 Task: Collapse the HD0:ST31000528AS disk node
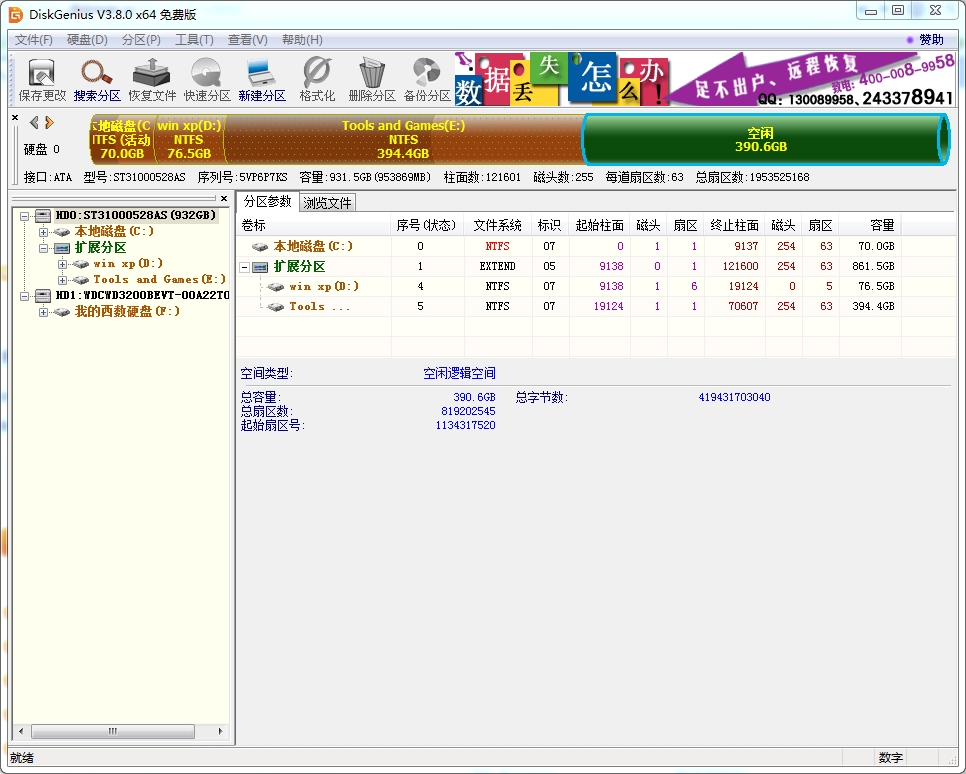[x=25, y=216]
